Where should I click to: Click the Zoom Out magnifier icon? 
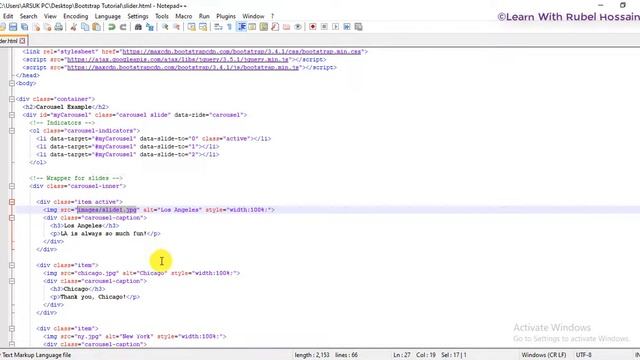(176, 27)
